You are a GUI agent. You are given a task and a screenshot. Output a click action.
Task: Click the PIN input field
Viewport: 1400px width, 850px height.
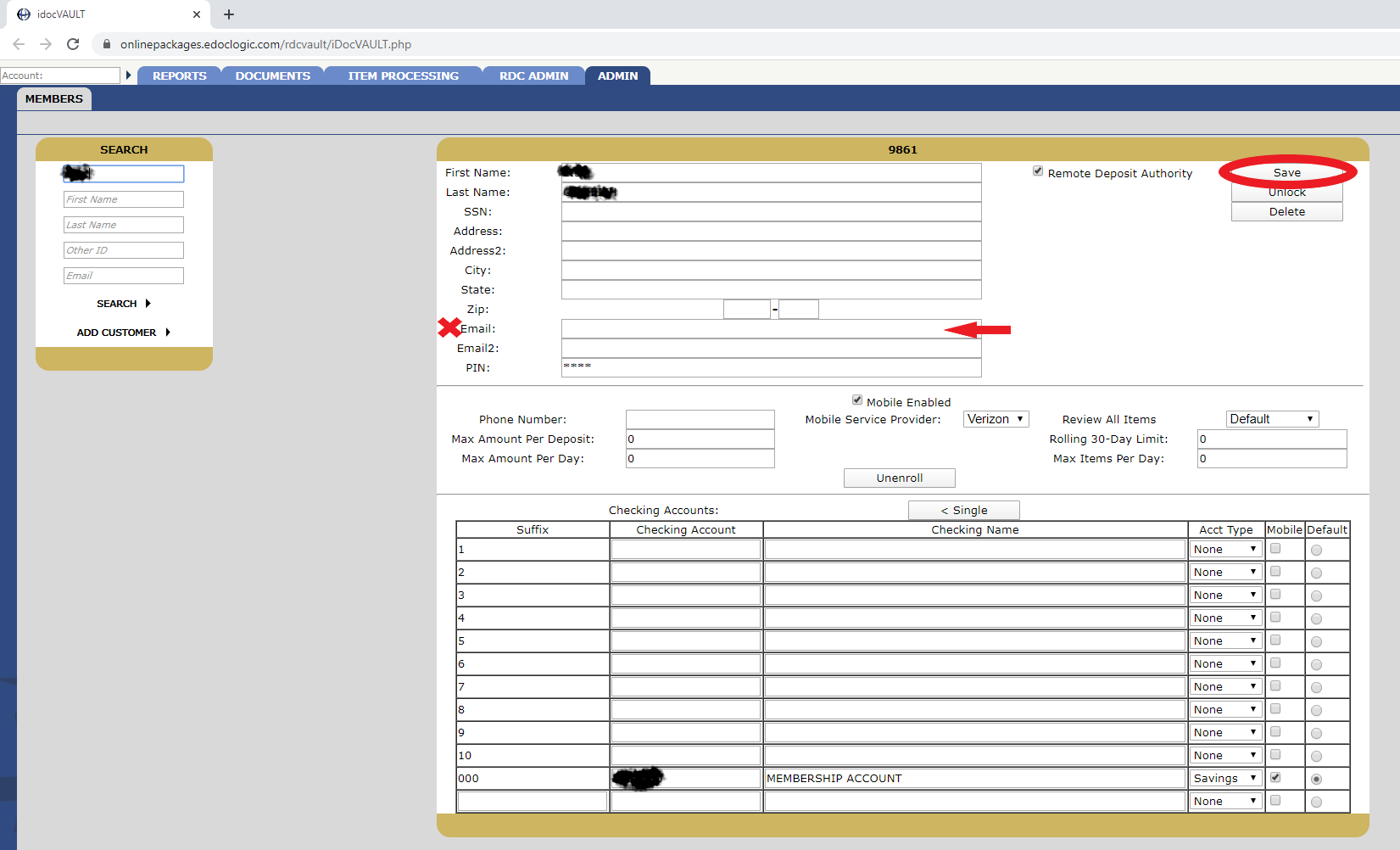click(x=772, y=368)
